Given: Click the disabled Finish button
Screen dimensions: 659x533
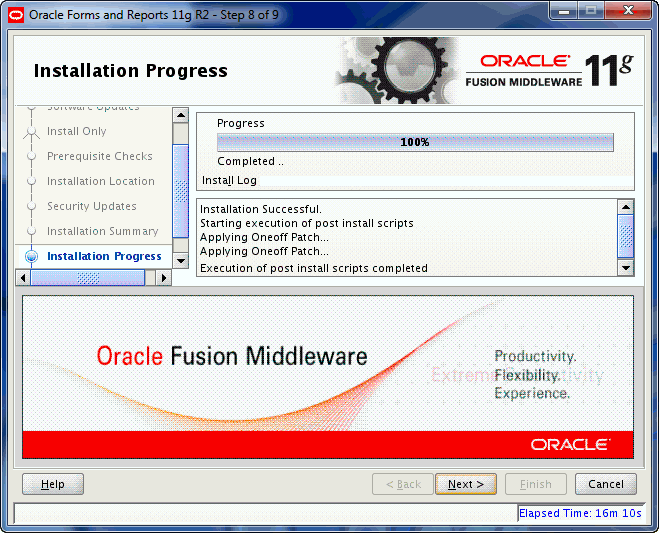Looking at the screenshot, I should tap(536, 484).
